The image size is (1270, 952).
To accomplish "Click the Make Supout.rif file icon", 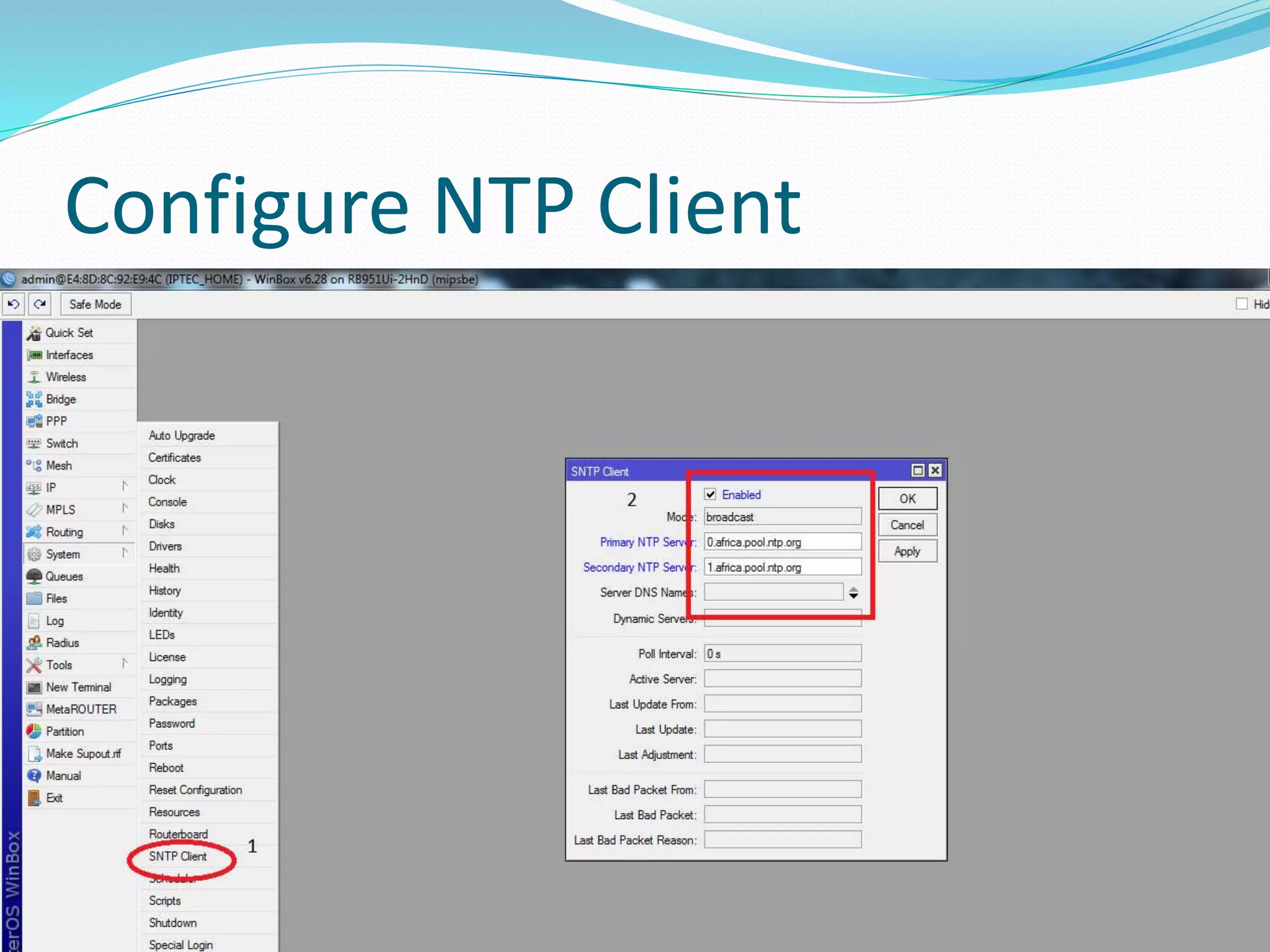I will pos(34,754).
